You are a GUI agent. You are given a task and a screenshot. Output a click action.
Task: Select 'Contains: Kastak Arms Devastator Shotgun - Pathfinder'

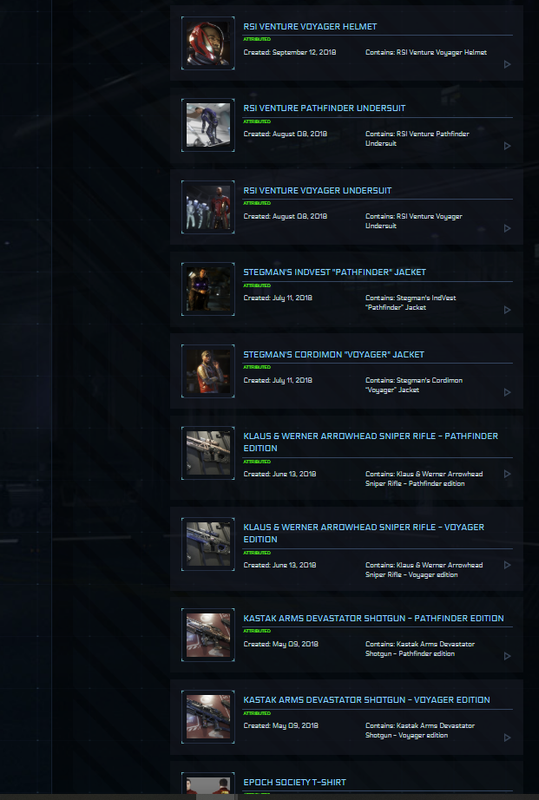[x=420, y=649]
